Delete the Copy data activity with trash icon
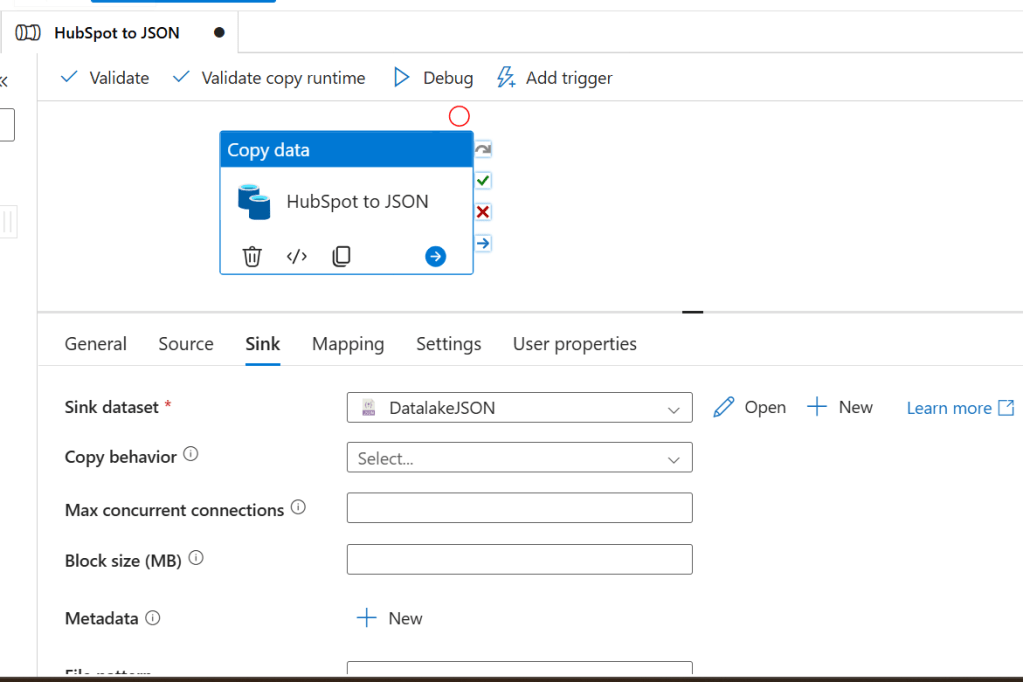 coord(252,257)
